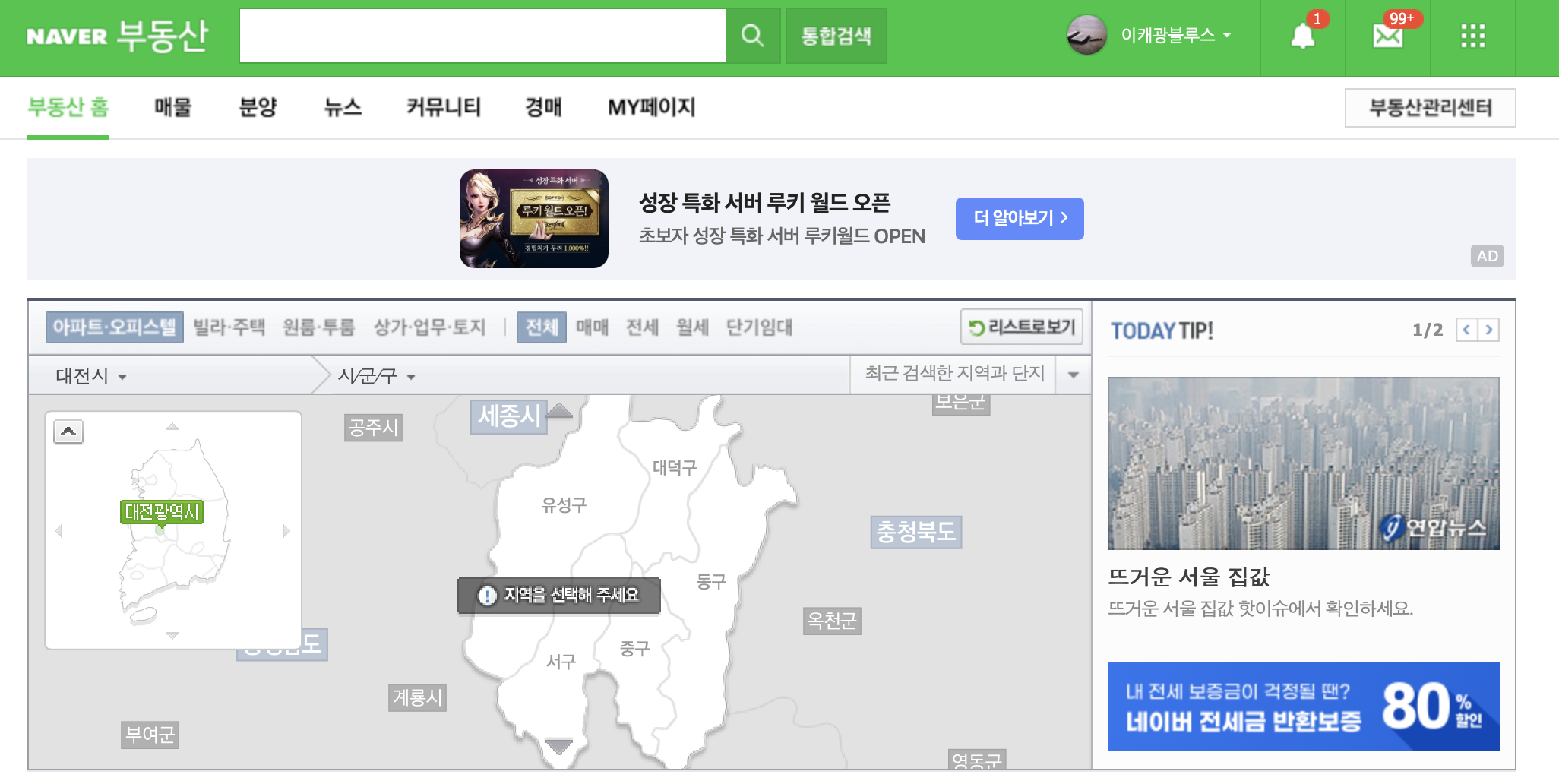Open 뜨거운 서울 집값 headline link
The height and width of the screenshot is (784, 1559).
coord(1188,577)
